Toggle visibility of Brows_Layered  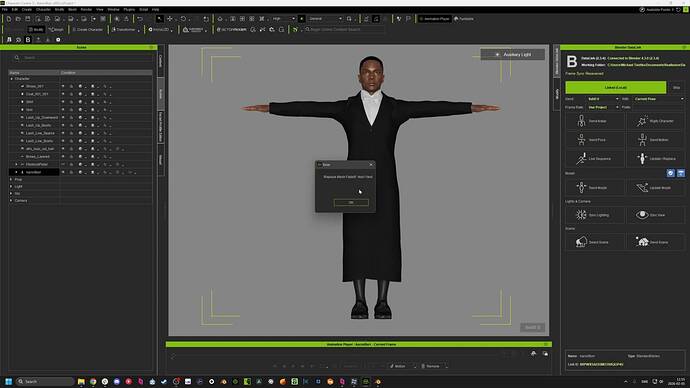[x=63, y=156]
